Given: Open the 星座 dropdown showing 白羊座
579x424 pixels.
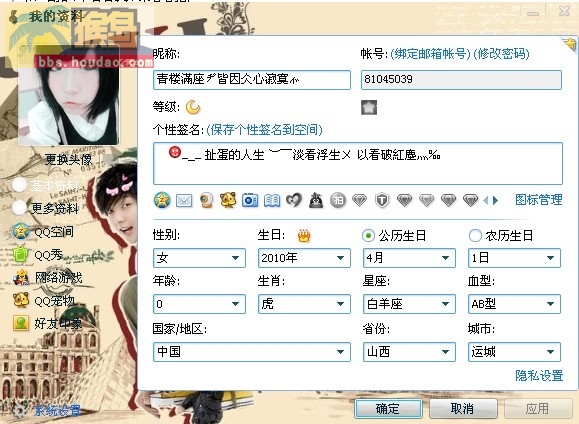Looking at the screenshot, I should [x=409, y=304].
